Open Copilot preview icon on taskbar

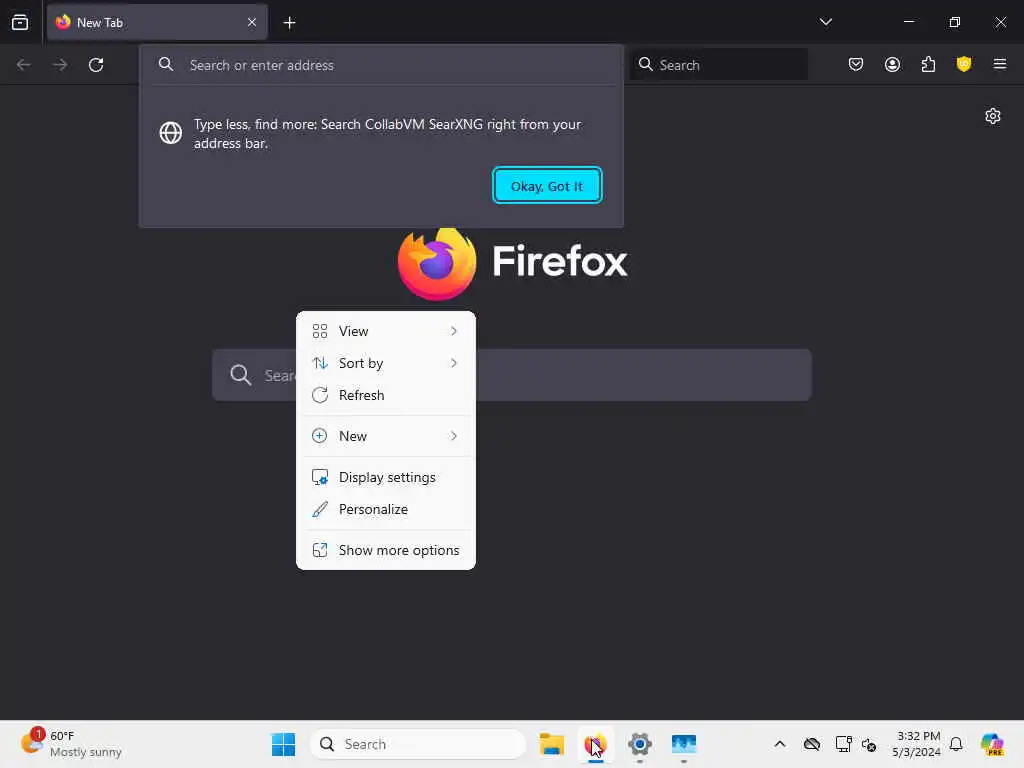992,744
